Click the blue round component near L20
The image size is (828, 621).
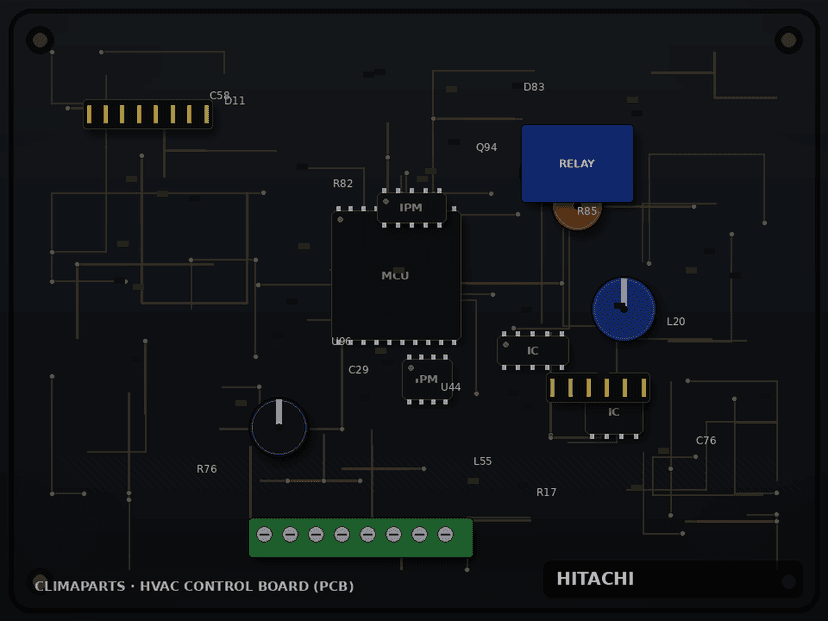coord(624,309)
